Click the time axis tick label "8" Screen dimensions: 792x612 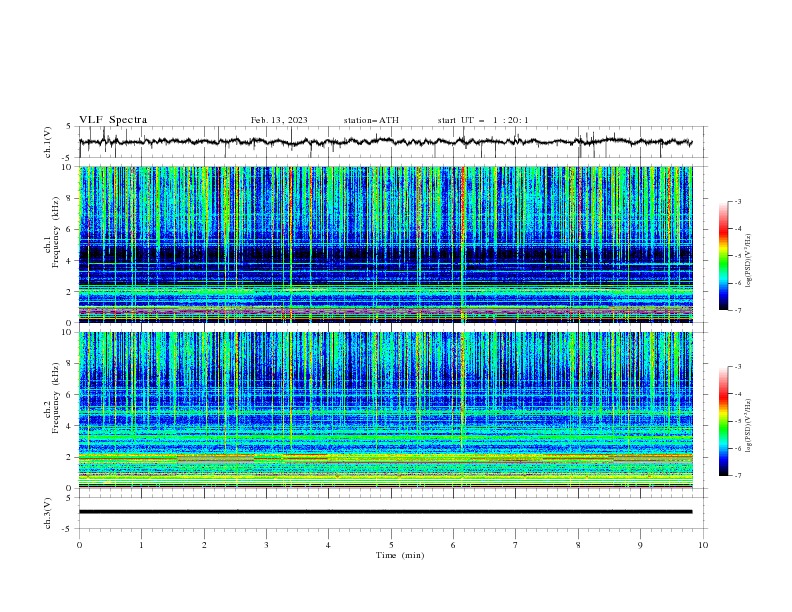578,545
